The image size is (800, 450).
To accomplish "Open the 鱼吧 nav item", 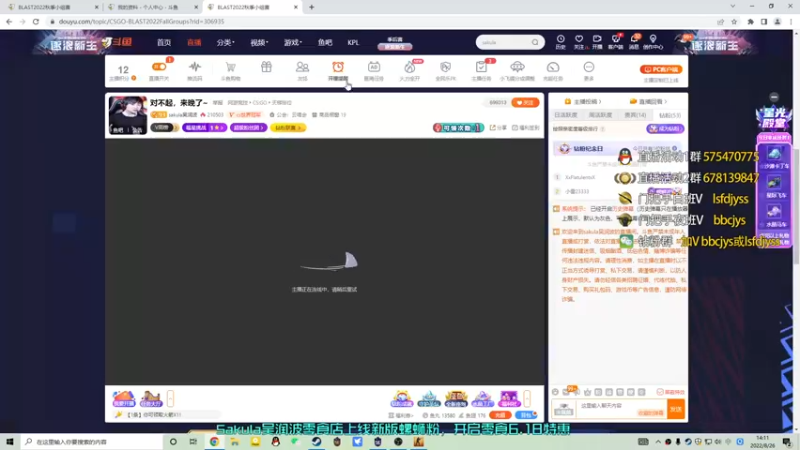I will coord(325,42).
